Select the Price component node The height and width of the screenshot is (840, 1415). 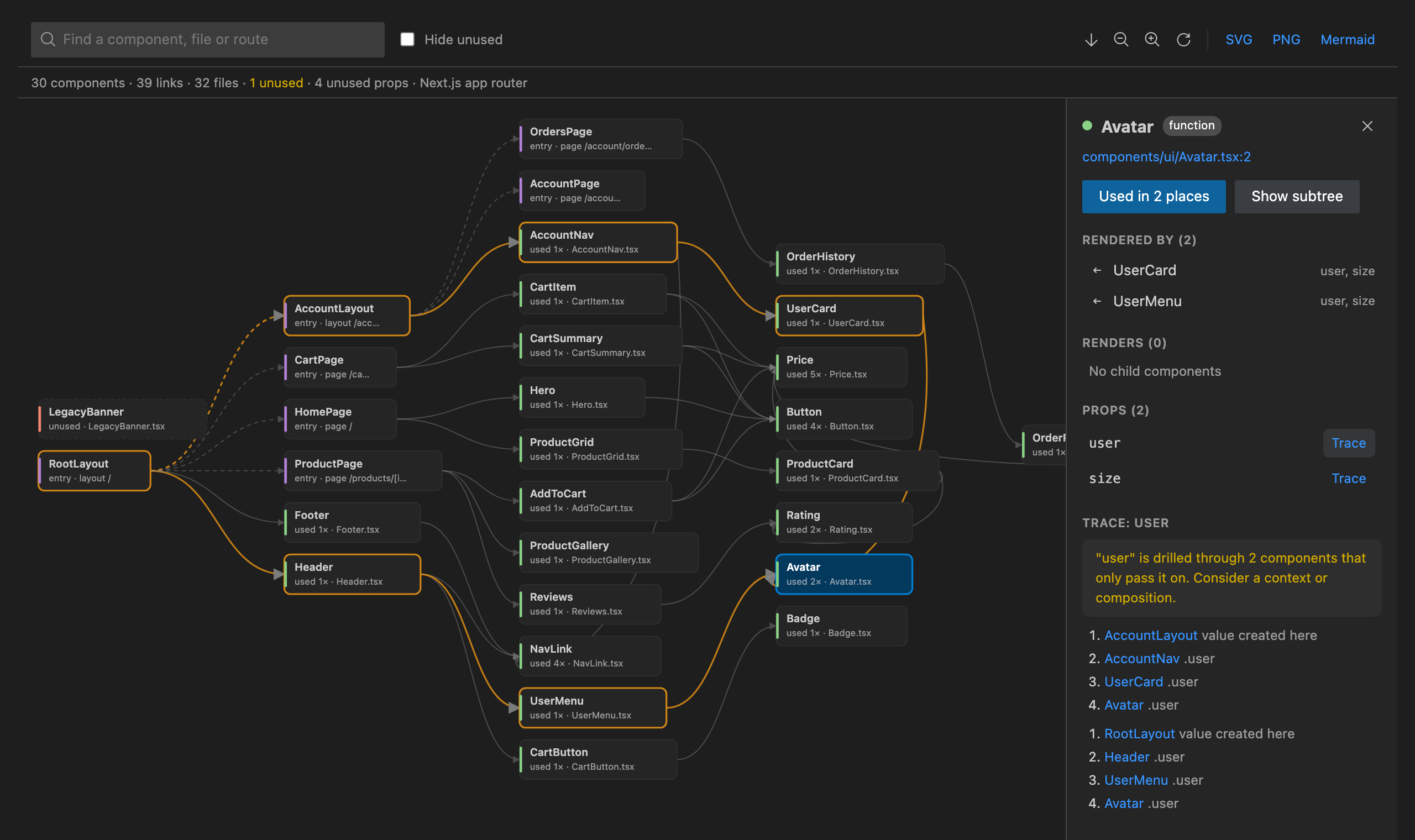tap(841, 368)
